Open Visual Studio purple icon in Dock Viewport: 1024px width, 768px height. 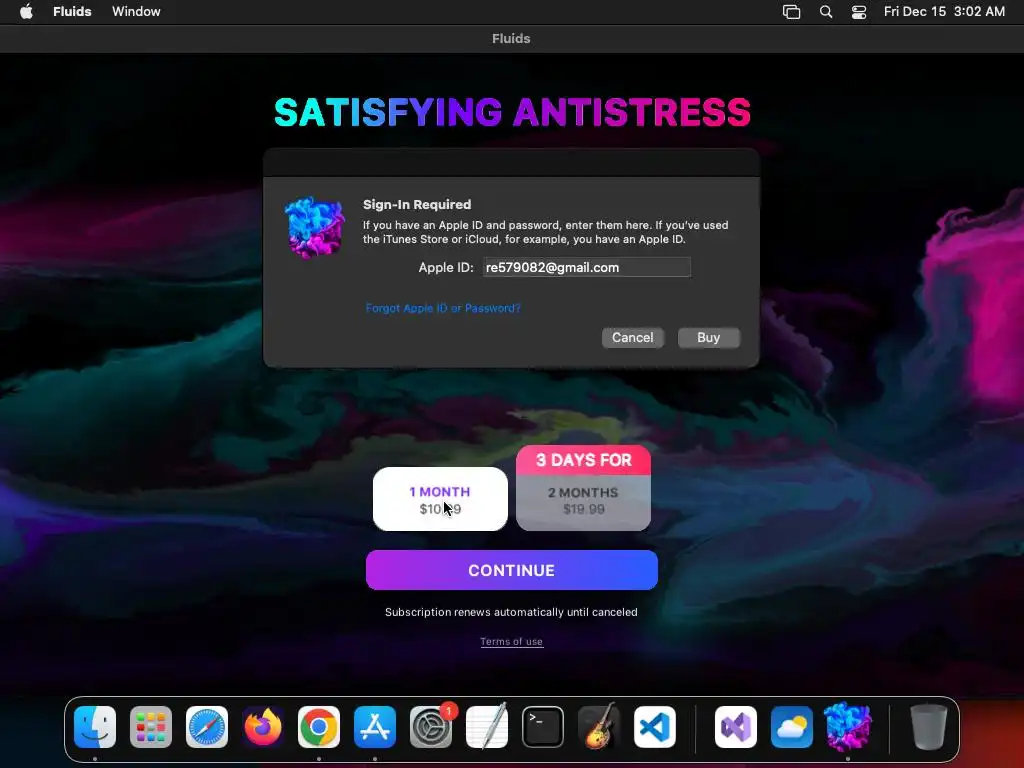point(736,727)
